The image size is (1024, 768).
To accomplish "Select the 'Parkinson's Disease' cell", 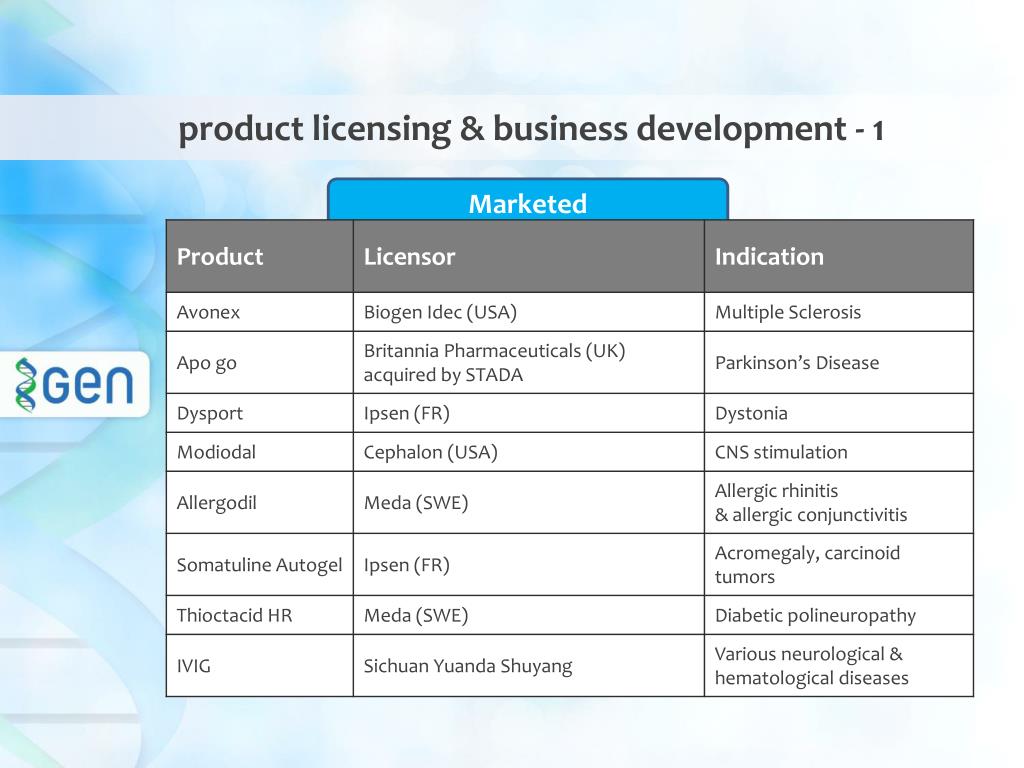I will click(839, 362).
